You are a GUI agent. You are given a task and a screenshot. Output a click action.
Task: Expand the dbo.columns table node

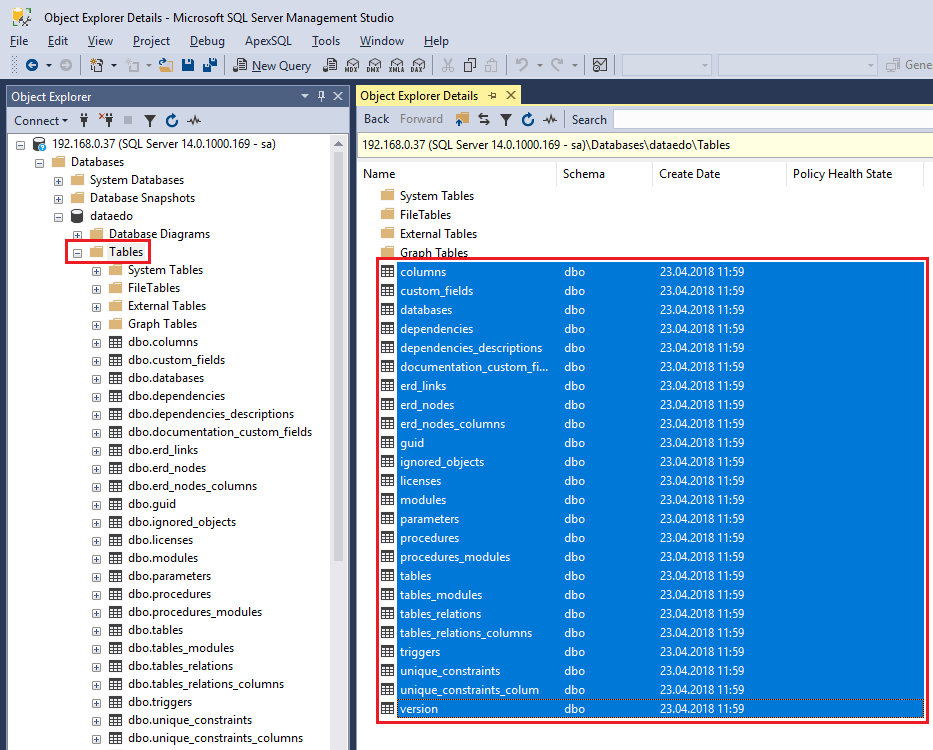[x=96, y=342]
